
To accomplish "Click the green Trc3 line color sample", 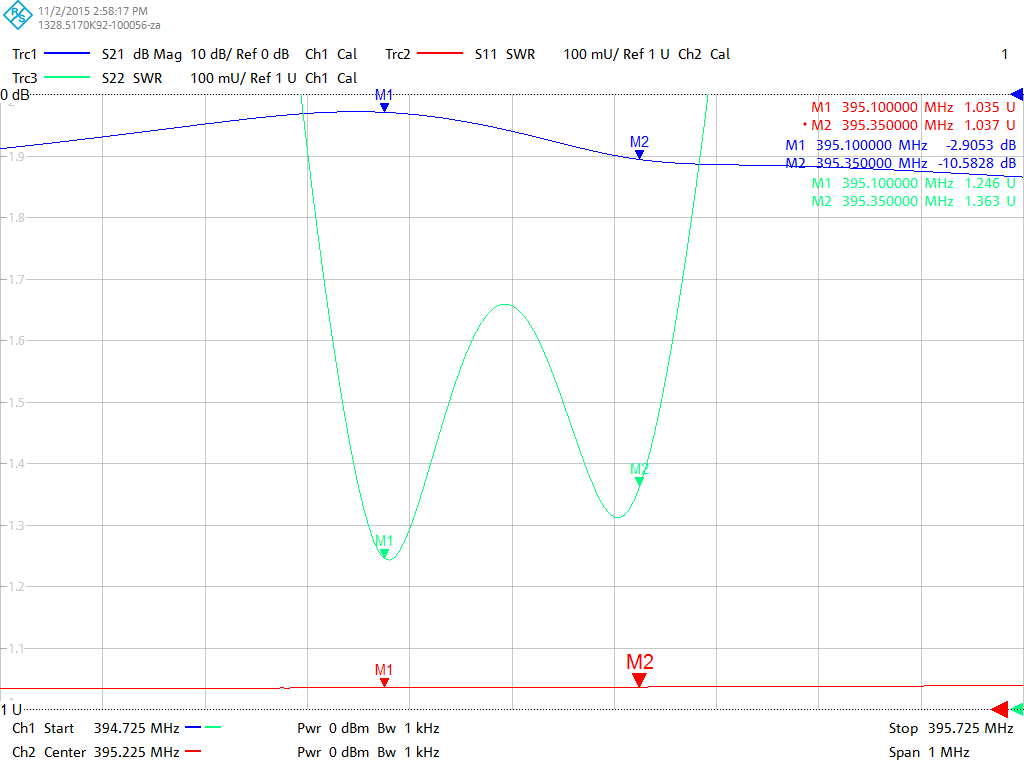I will [x=67, y=78].
